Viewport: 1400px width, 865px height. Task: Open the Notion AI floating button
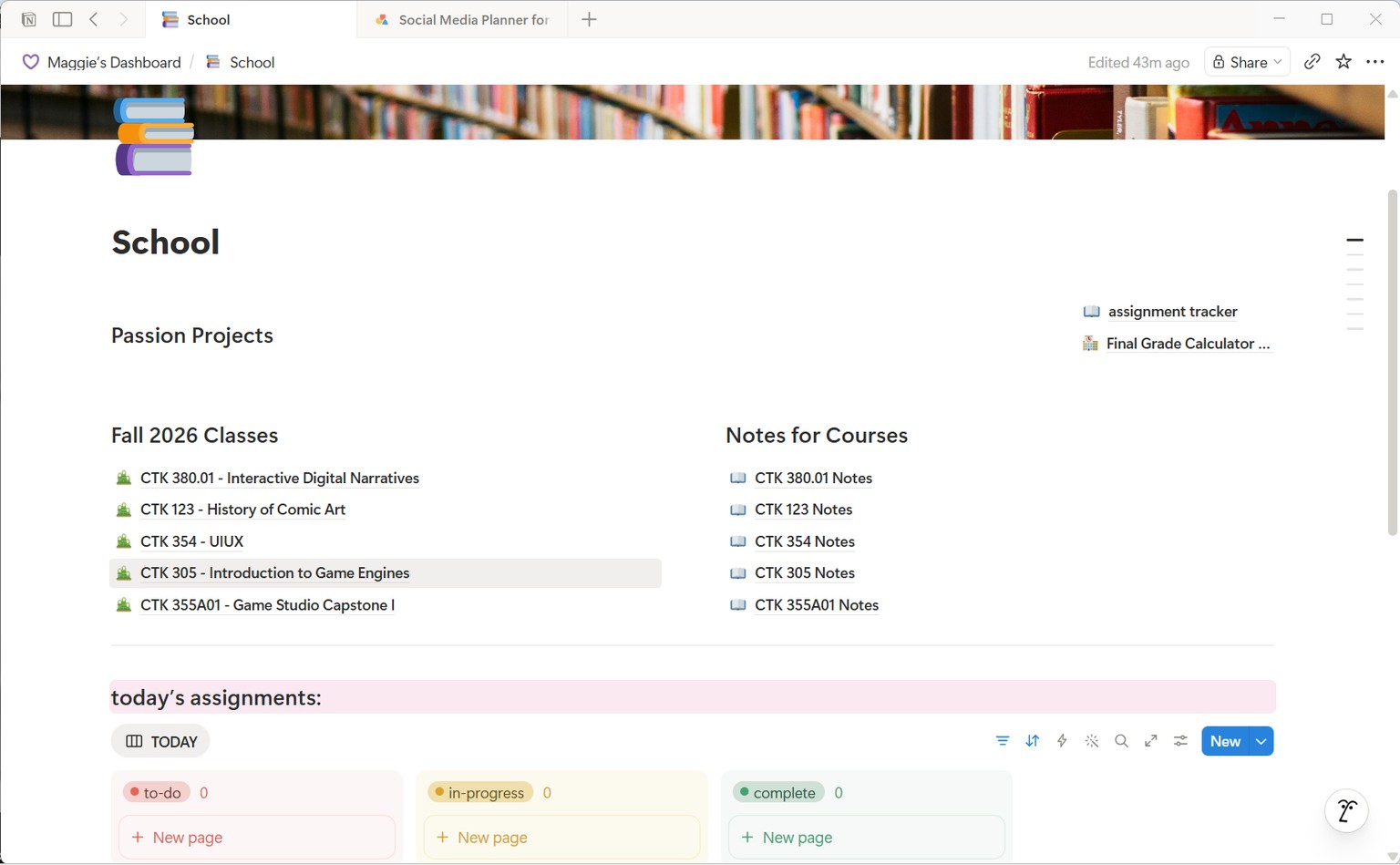tap(1346, 810)
